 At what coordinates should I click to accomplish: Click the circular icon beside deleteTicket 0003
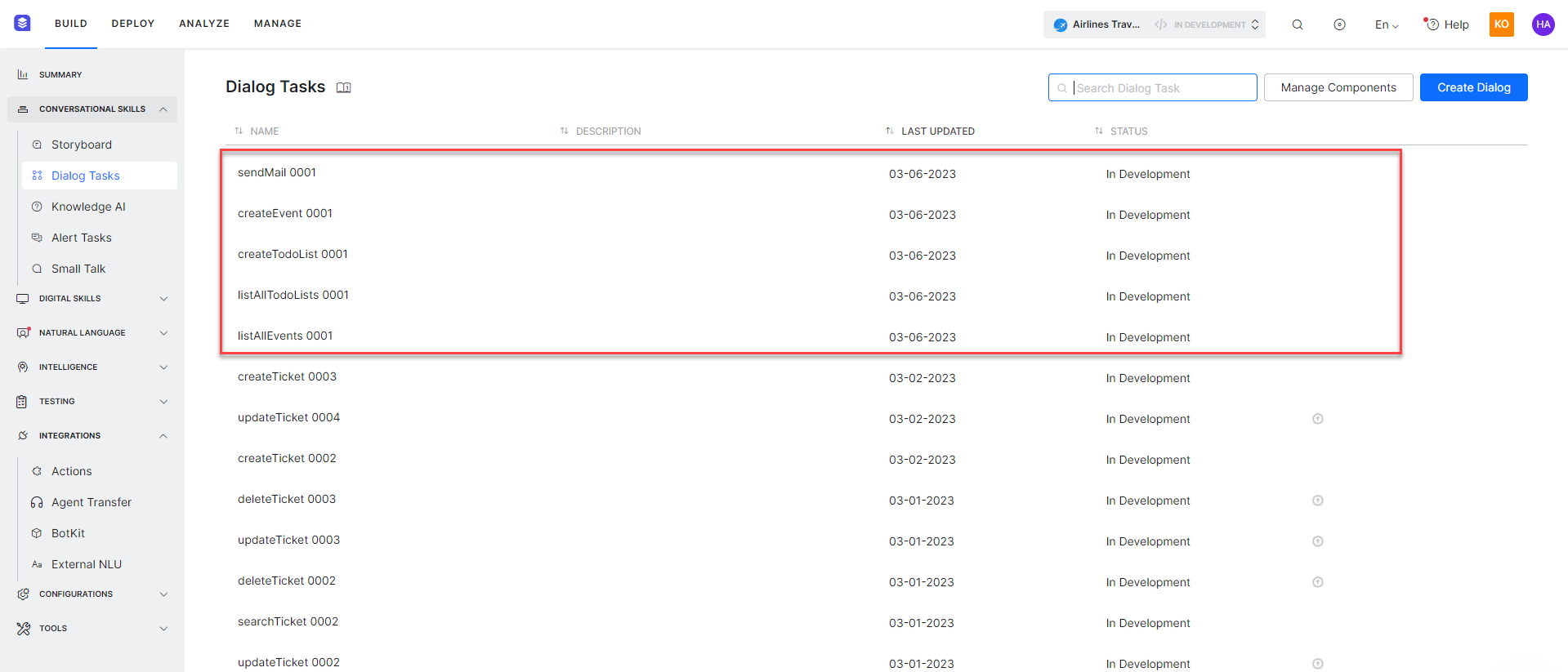point(1317,501)
